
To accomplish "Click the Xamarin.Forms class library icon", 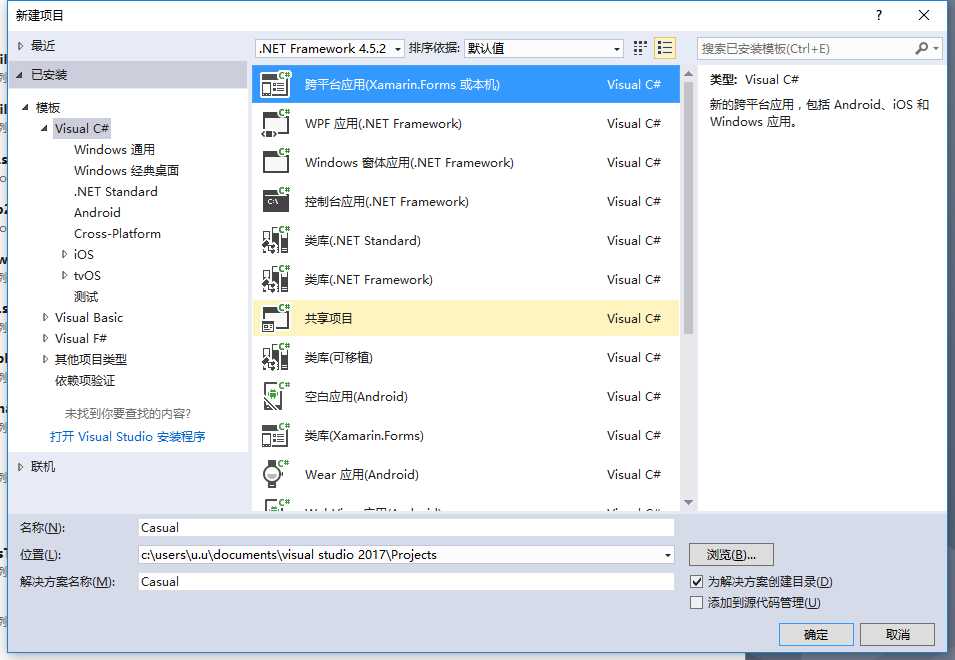I will [x=275, y=435].
